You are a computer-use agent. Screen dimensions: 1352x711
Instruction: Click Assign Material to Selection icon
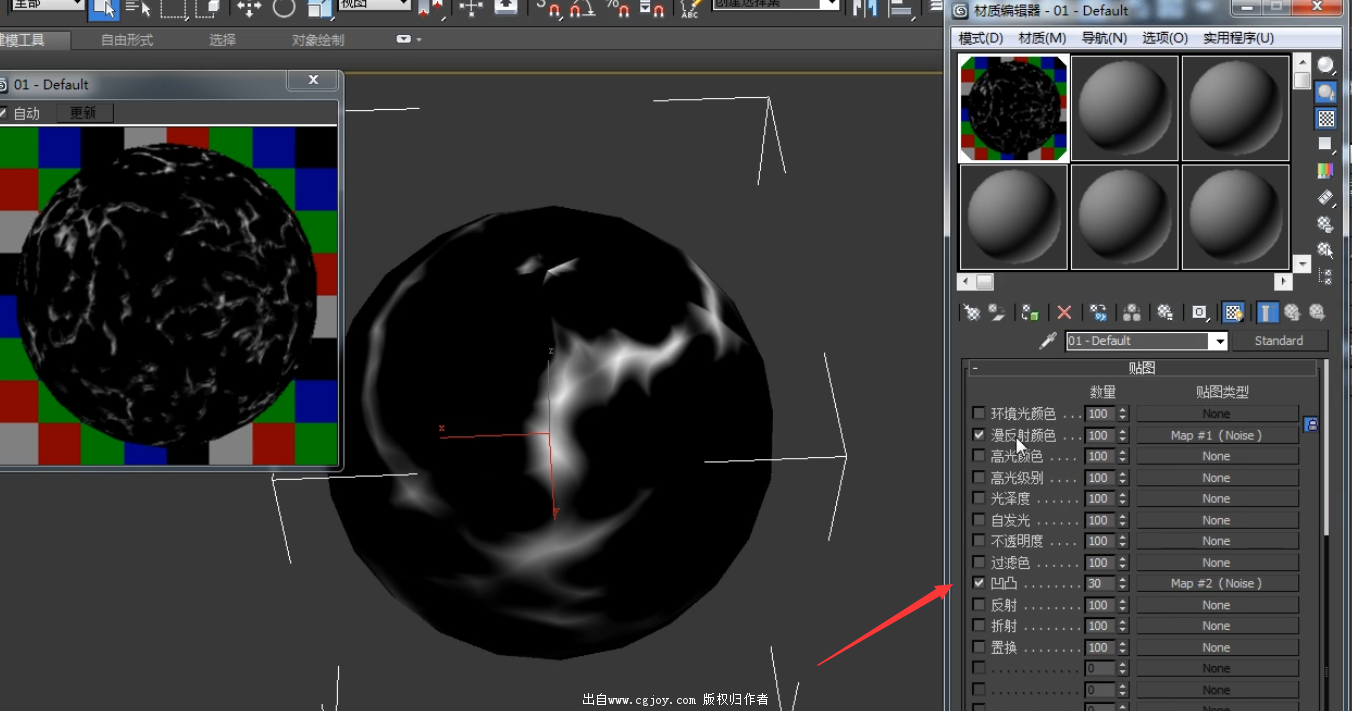(1030, 313)
